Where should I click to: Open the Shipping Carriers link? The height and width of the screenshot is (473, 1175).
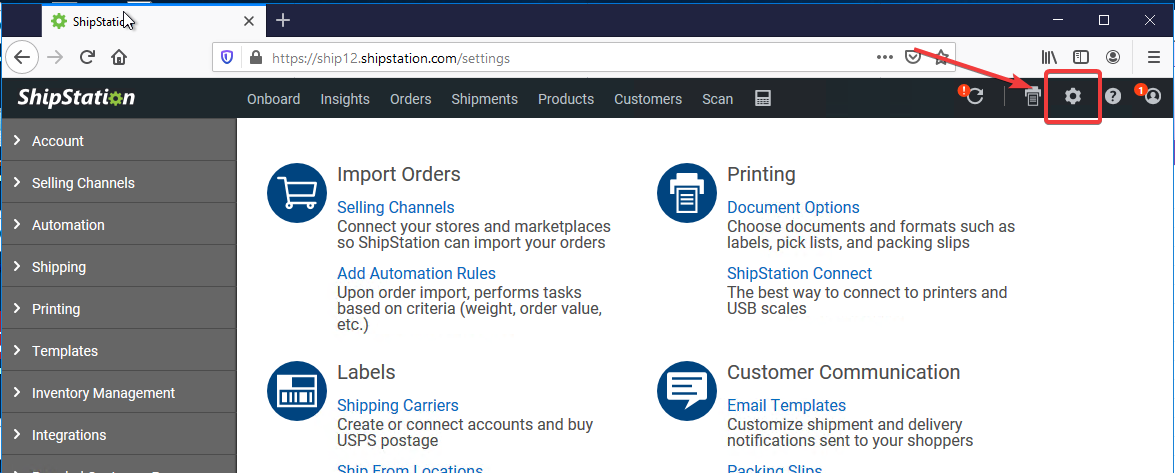[397, 406]
